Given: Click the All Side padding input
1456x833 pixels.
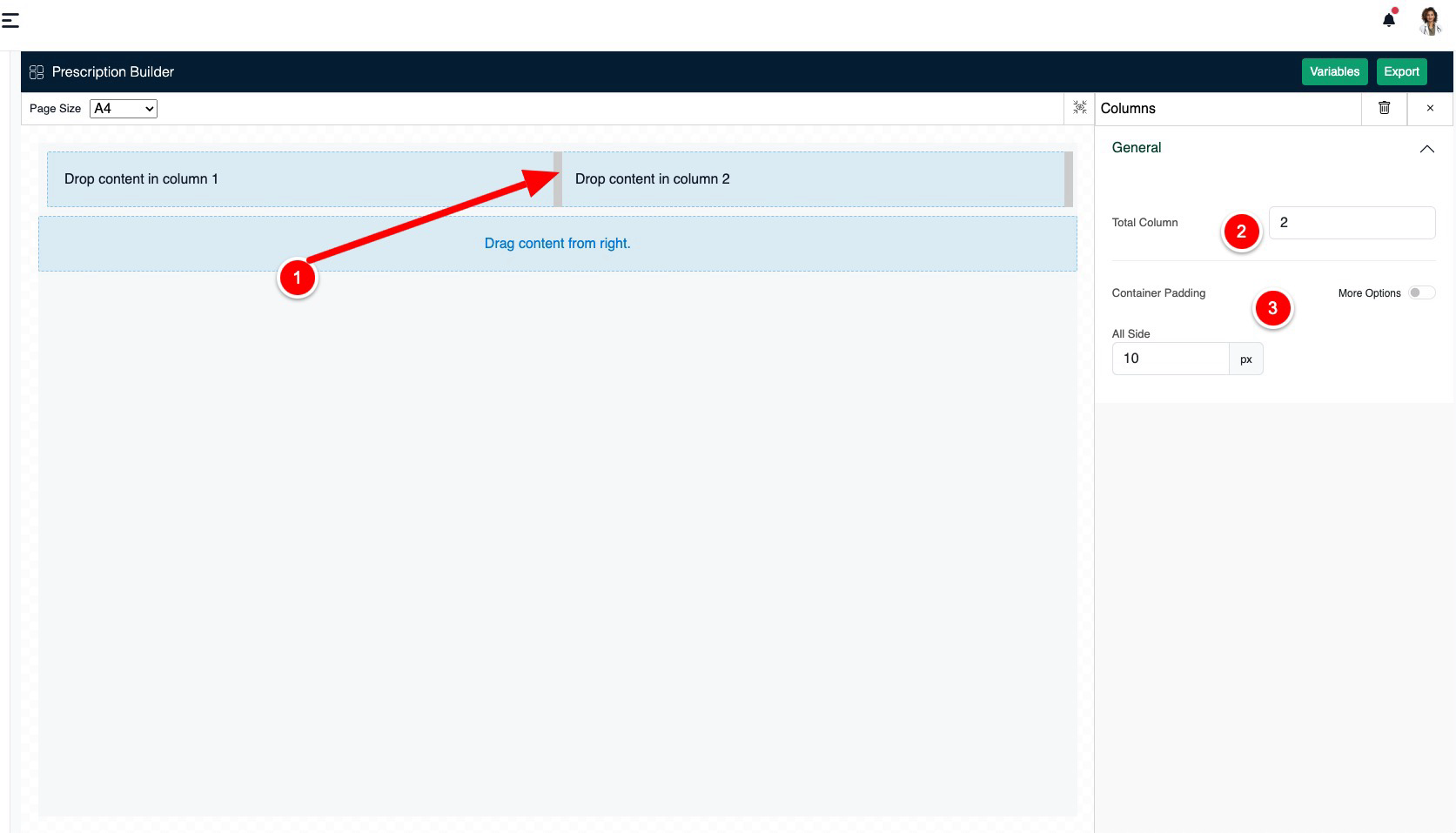Looking at the screenshot, I should (x=1170, y=359).
